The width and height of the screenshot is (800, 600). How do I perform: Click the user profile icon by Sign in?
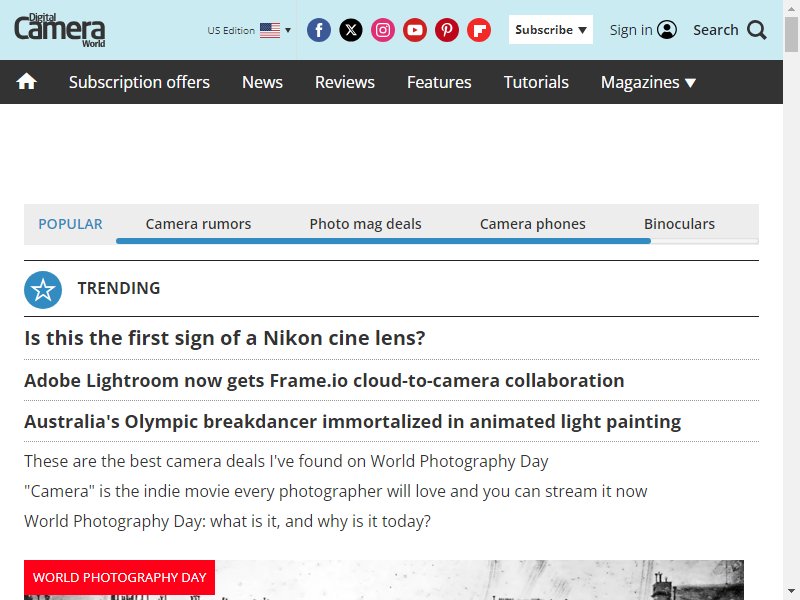coord(667,30)
